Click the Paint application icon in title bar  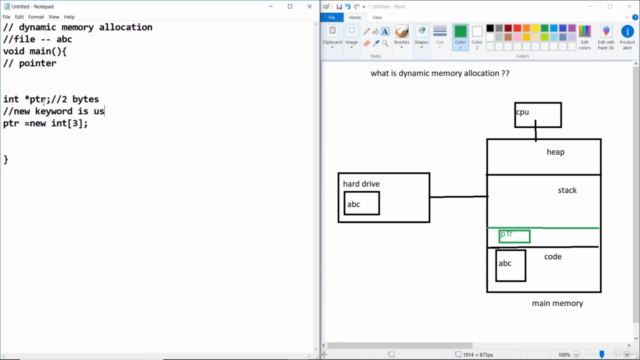[x=327, y=7]
